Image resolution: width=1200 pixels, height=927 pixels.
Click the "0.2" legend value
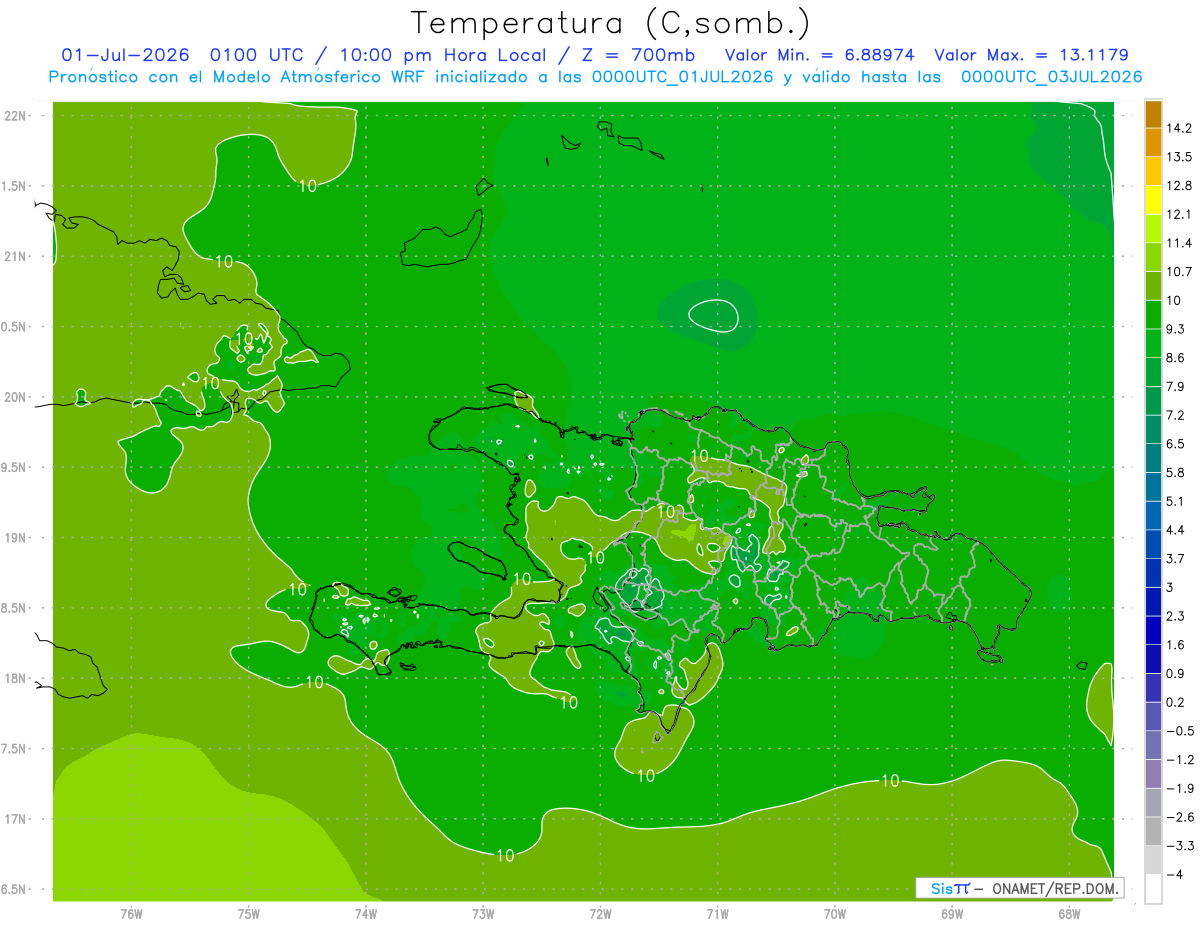[1176, 702]
